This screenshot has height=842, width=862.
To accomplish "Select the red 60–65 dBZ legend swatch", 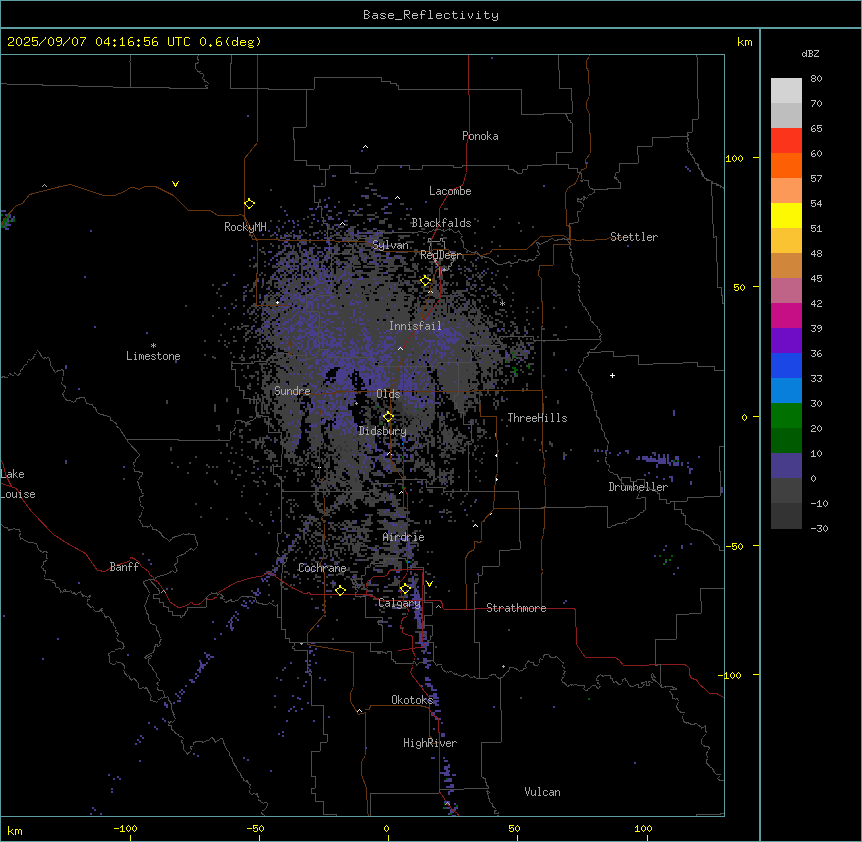I will pyautogui.click(x=786, y=141).
